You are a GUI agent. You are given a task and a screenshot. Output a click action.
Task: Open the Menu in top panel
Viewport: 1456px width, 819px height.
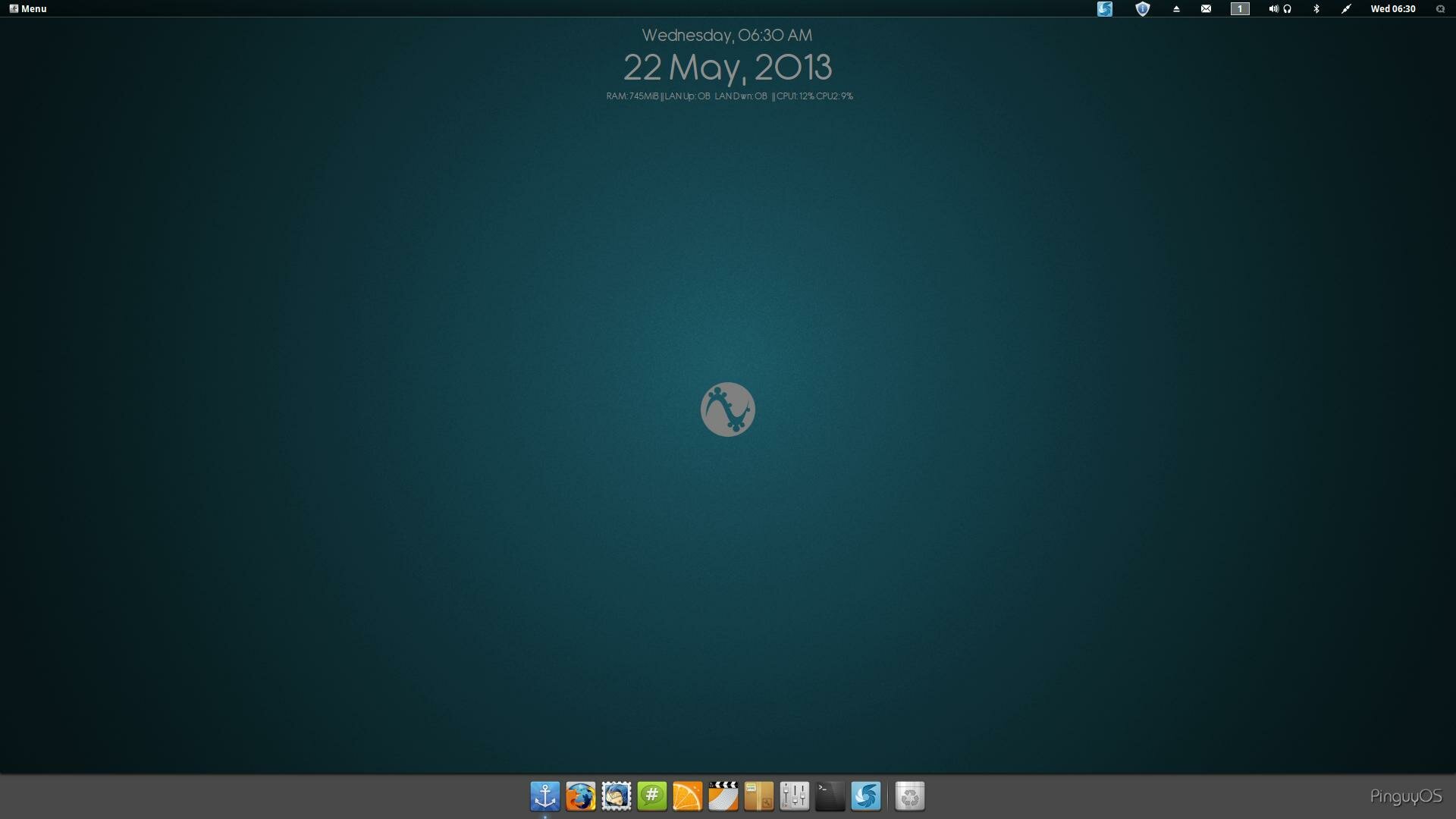pos(28,8)
